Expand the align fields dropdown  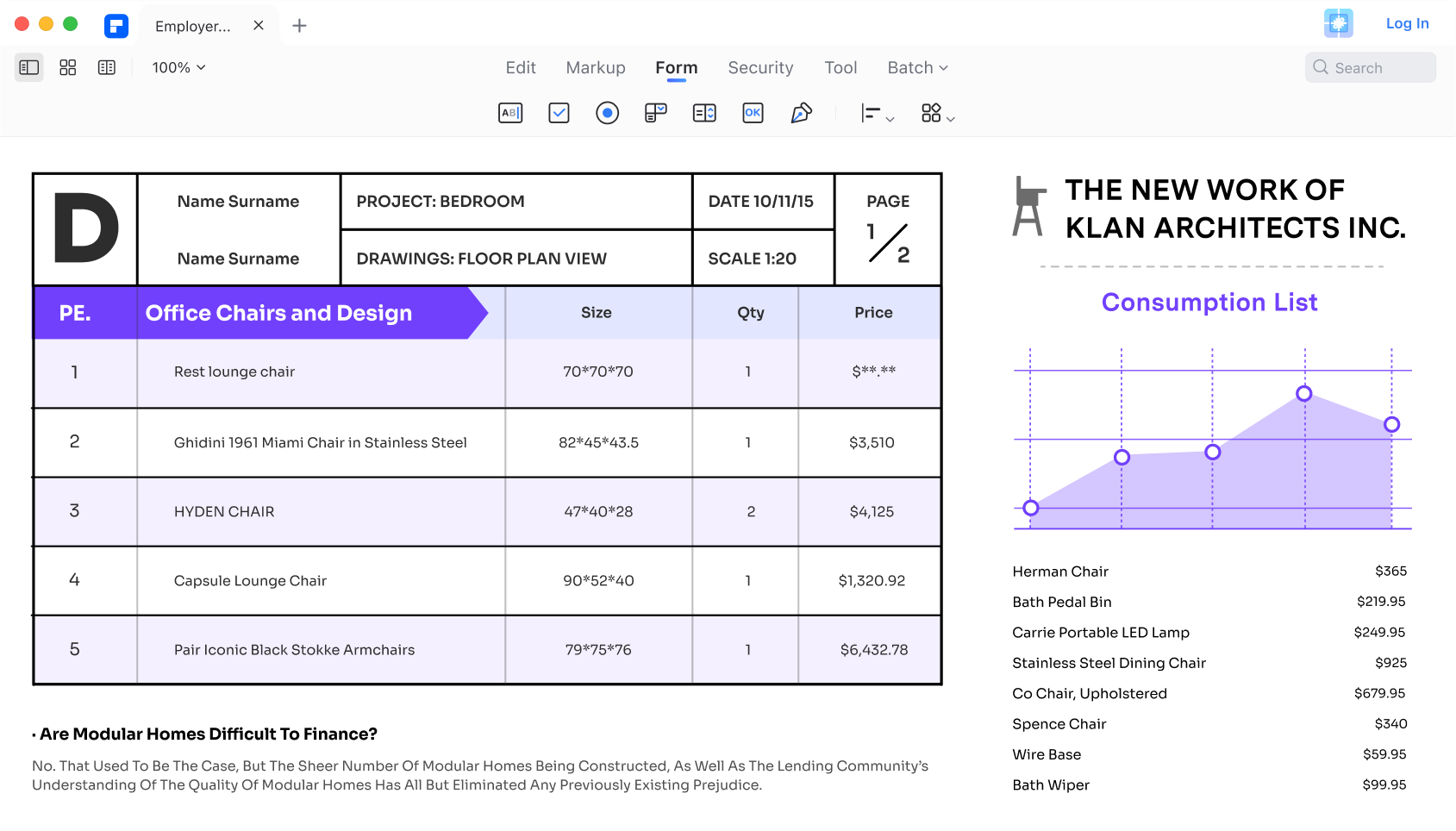tap(878, 114)
